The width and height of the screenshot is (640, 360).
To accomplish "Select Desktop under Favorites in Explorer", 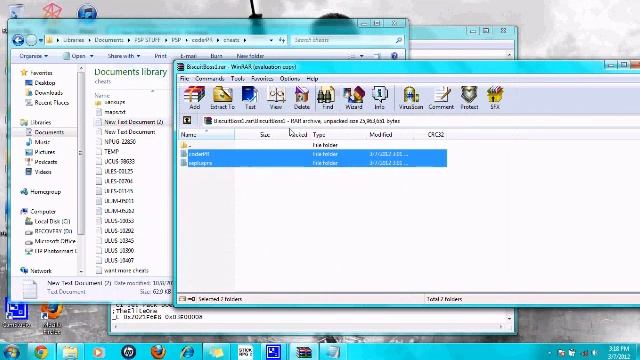I will point(44,83).
